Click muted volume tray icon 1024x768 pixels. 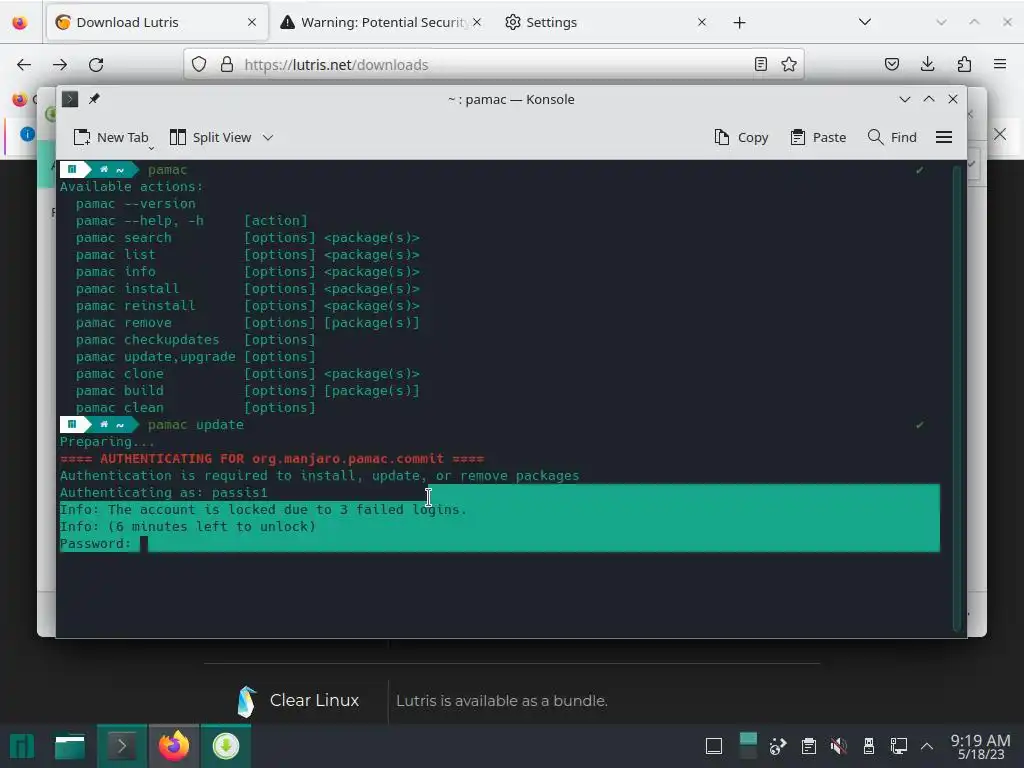[x=839, y=746]
